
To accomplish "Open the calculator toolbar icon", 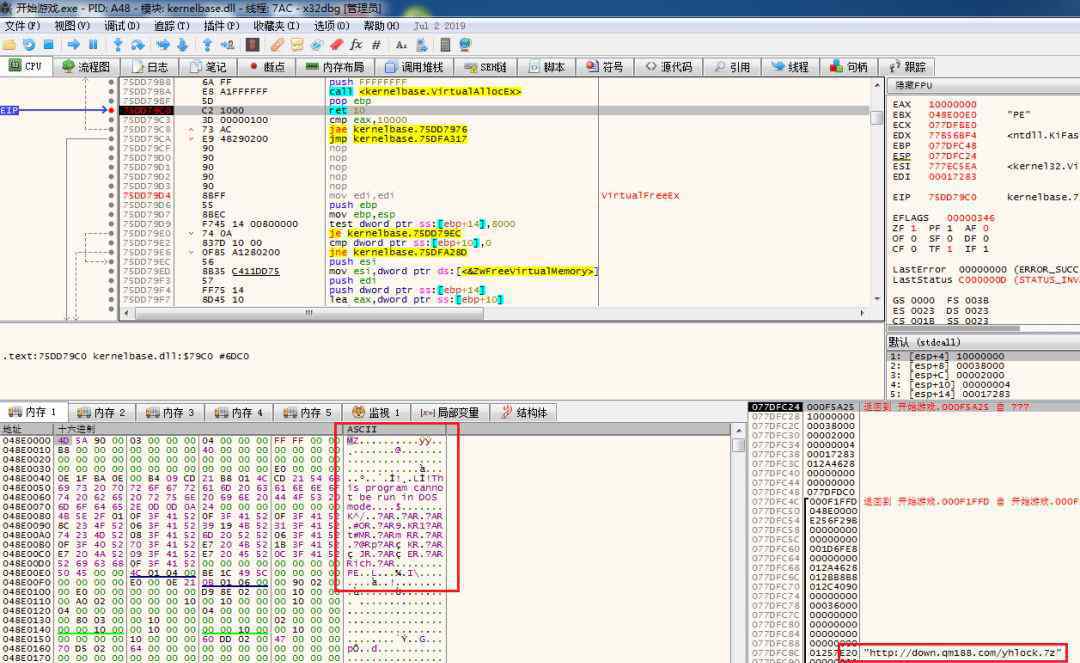I will pyautogui.click(x=445, y=45).
